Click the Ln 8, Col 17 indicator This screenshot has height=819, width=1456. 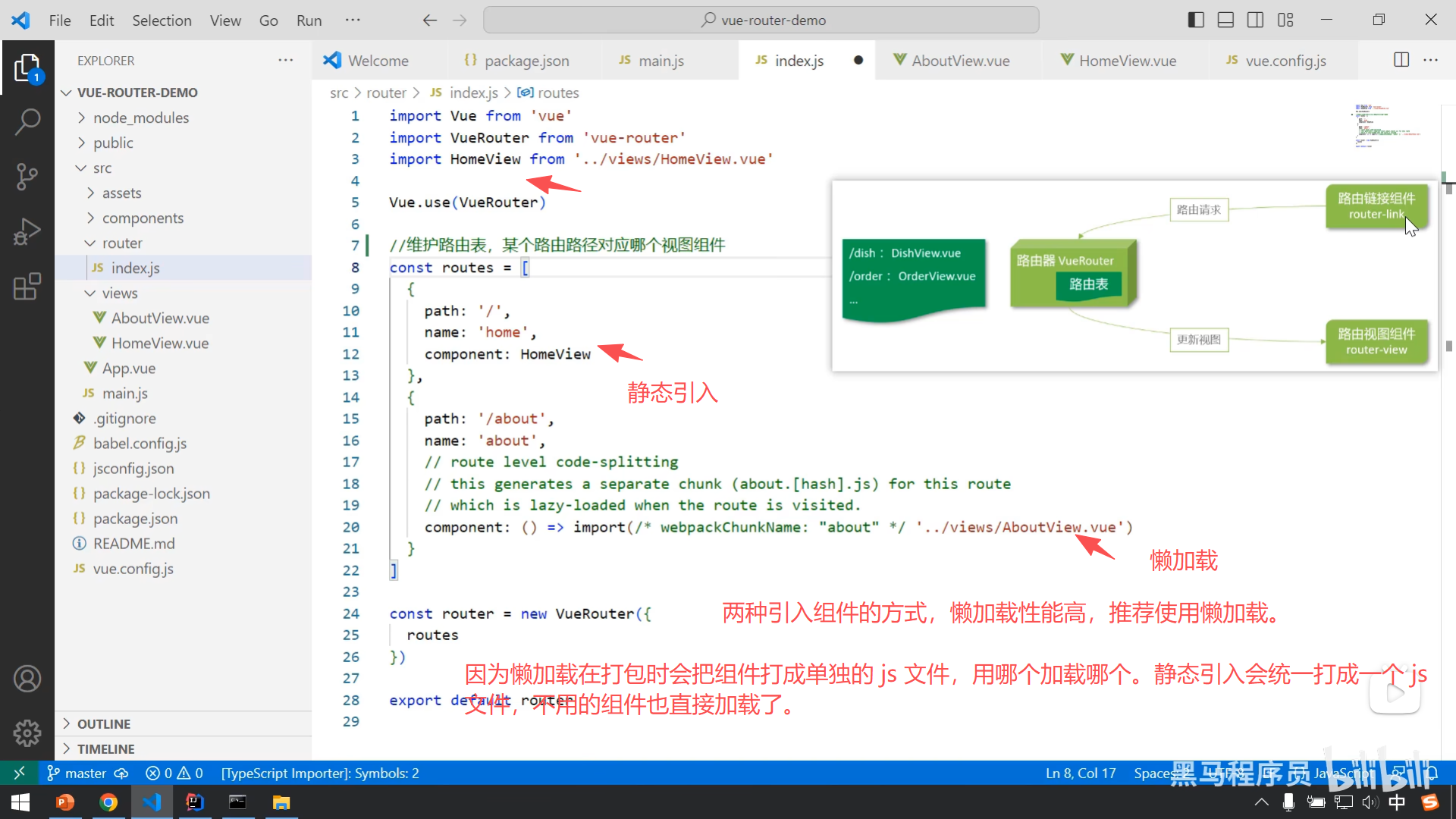[x=1080, y=773]
